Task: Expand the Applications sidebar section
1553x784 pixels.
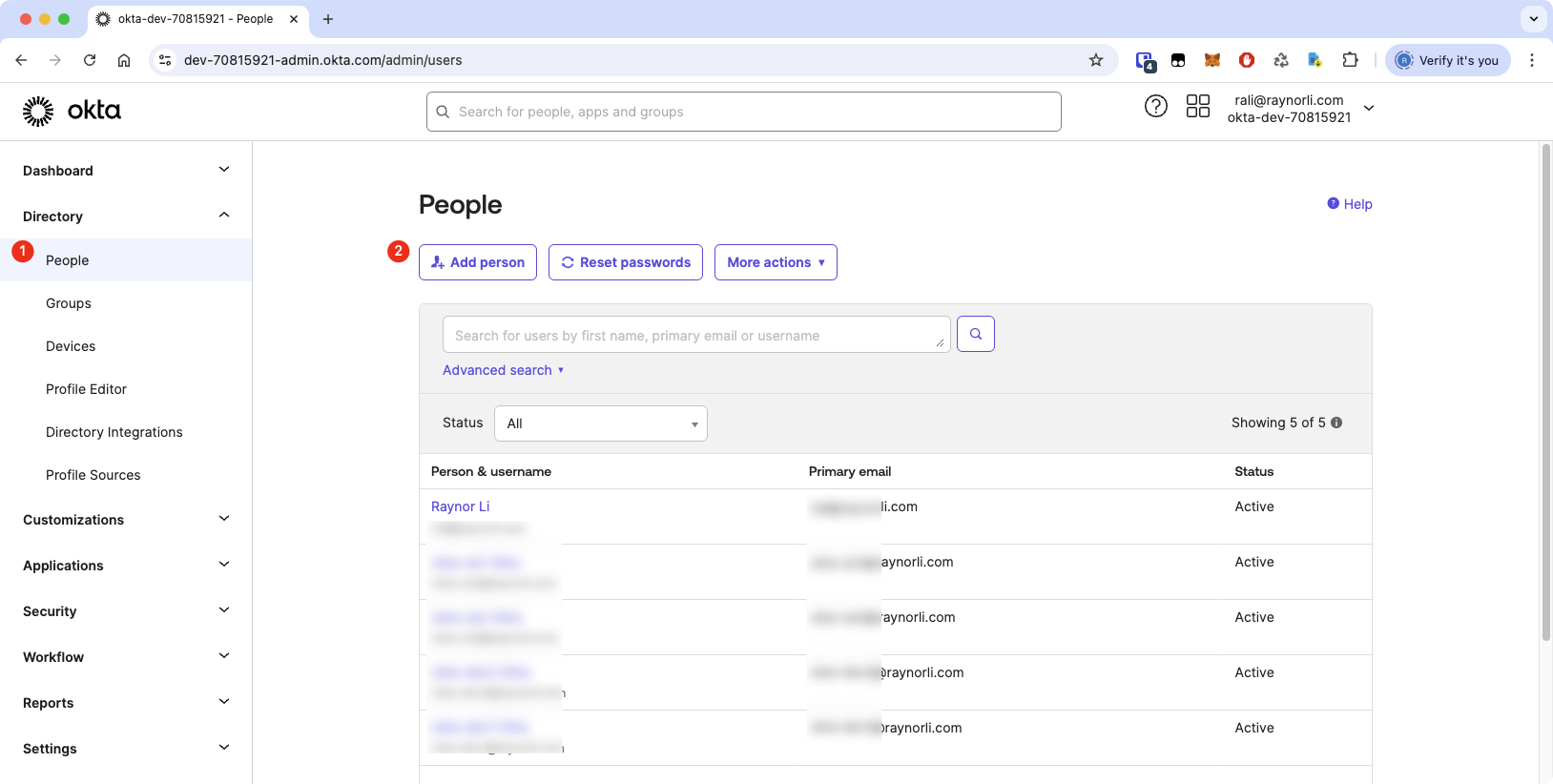Action: tap(126, 566)
